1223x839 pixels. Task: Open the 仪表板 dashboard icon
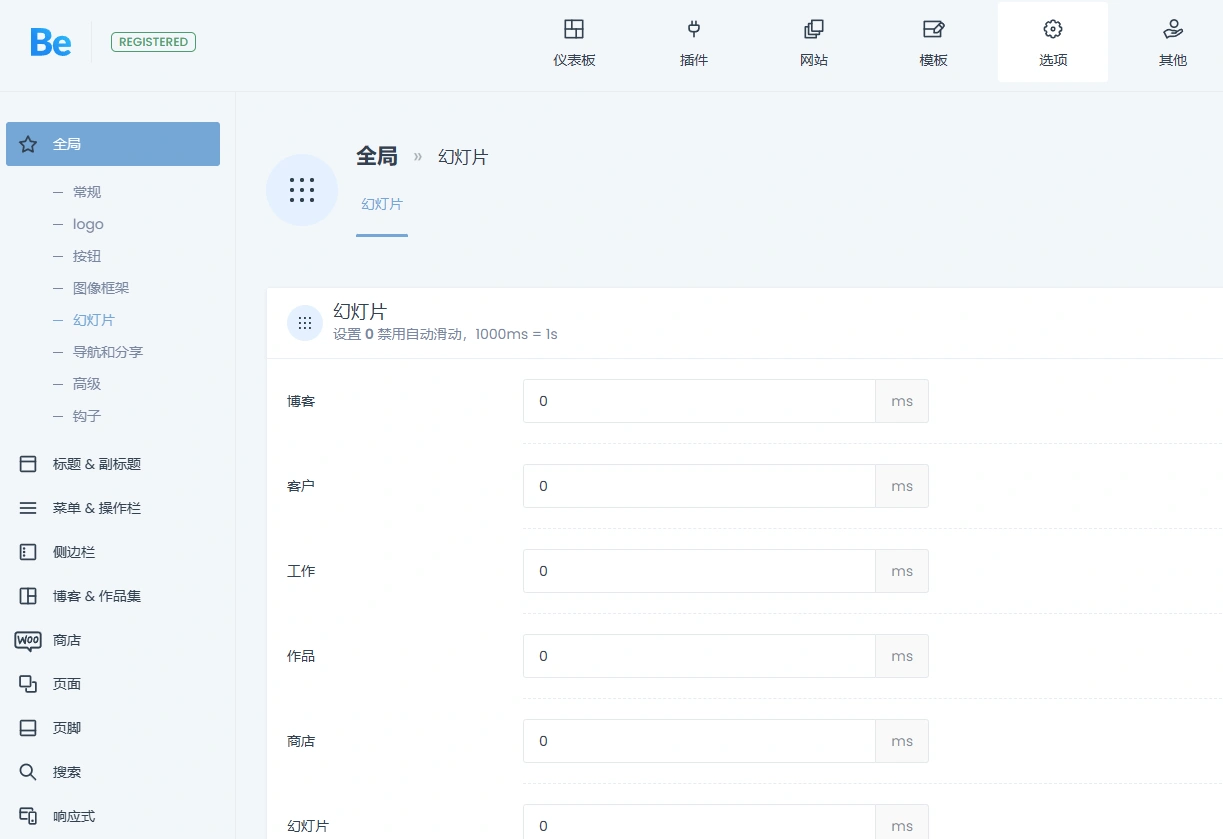[573, 41]
